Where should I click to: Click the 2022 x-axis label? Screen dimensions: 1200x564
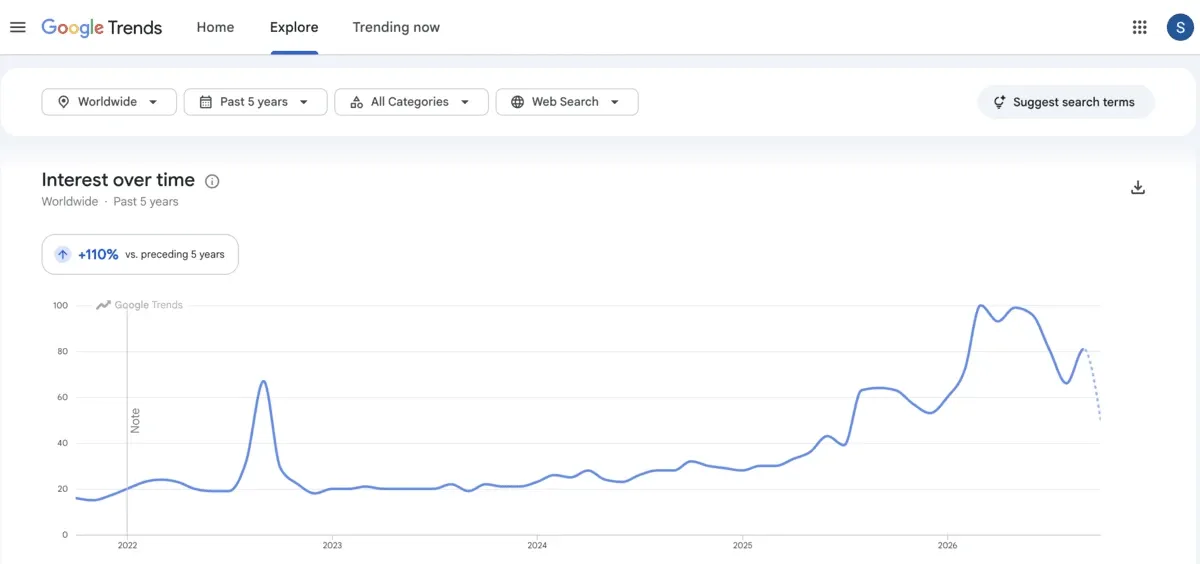coord(127,546)
